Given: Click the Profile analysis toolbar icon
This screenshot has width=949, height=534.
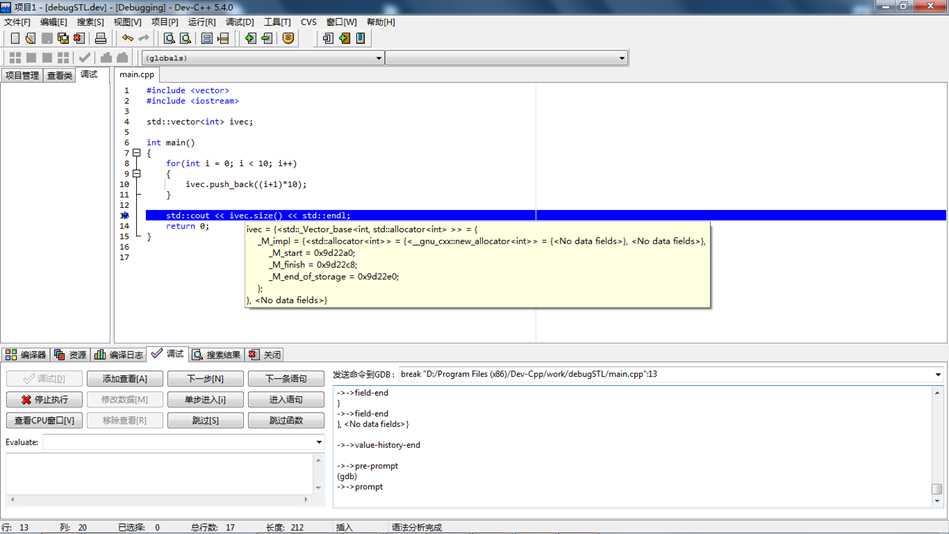Looking at the screenshot, I should (107, 58).
